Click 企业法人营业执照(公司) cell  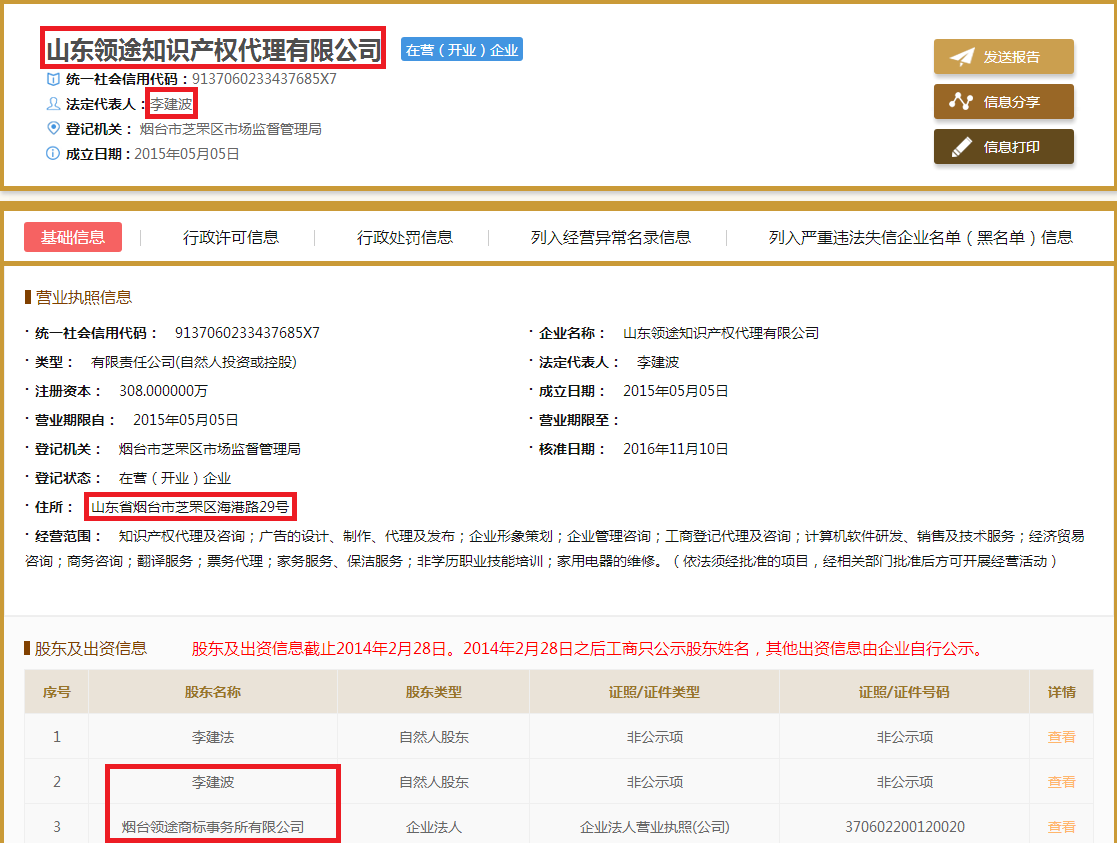(x=654, y=827)
